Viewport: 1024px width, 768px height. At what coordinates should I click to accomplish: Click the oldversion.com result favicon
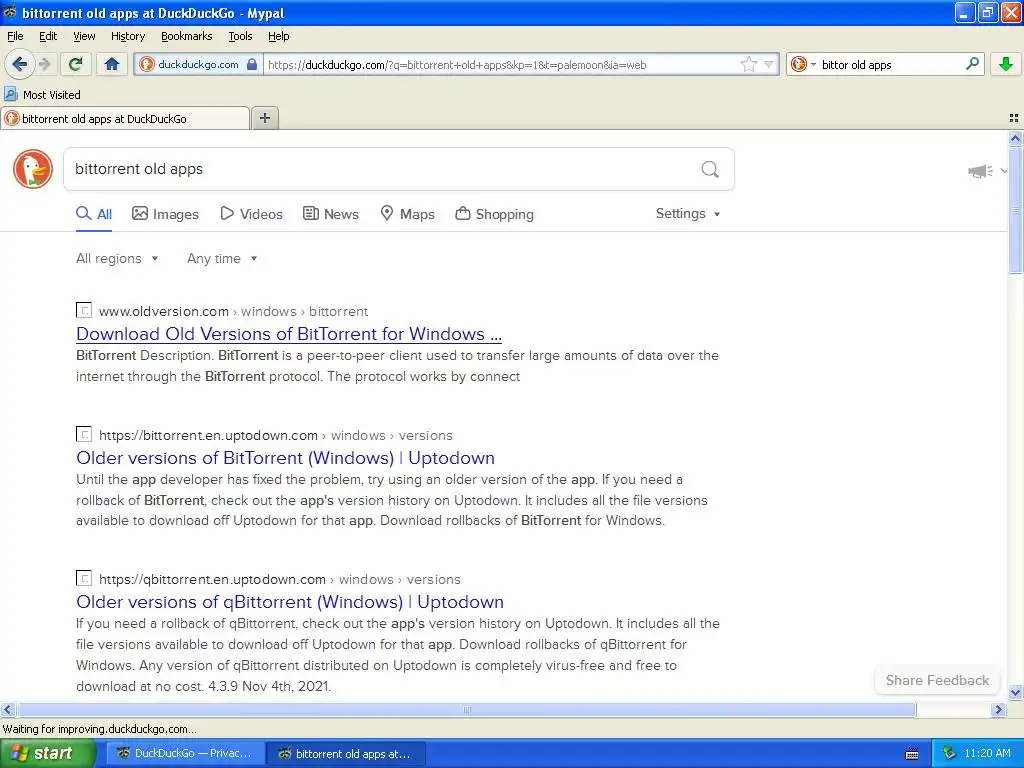point(84,310)
